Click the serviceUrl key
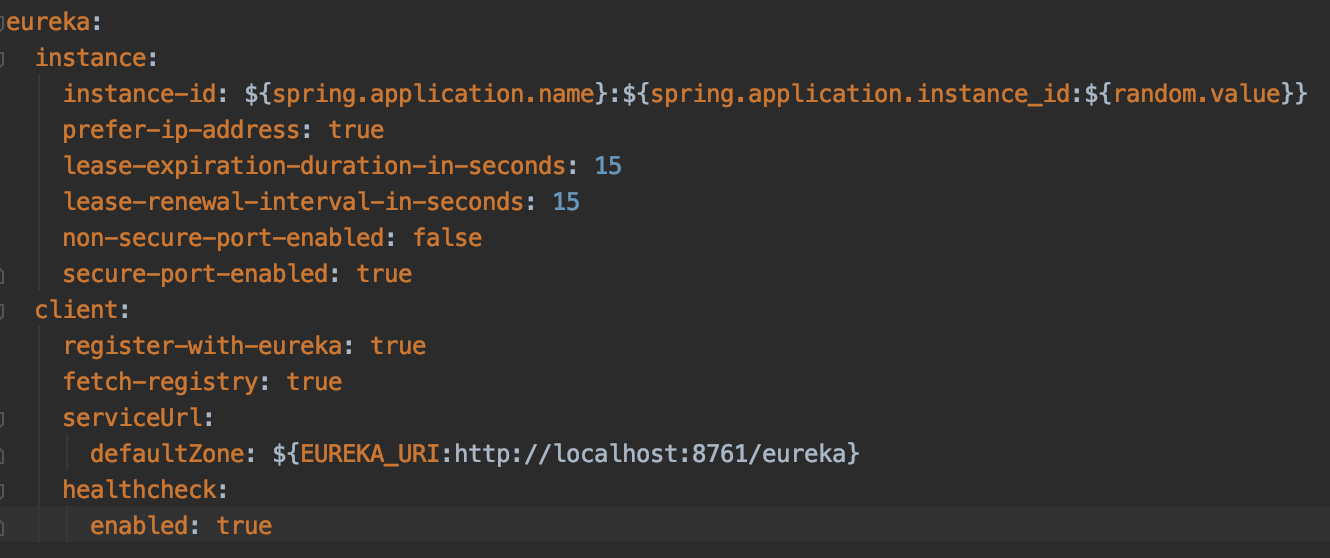1330x558 pixels. coord(132,418)
